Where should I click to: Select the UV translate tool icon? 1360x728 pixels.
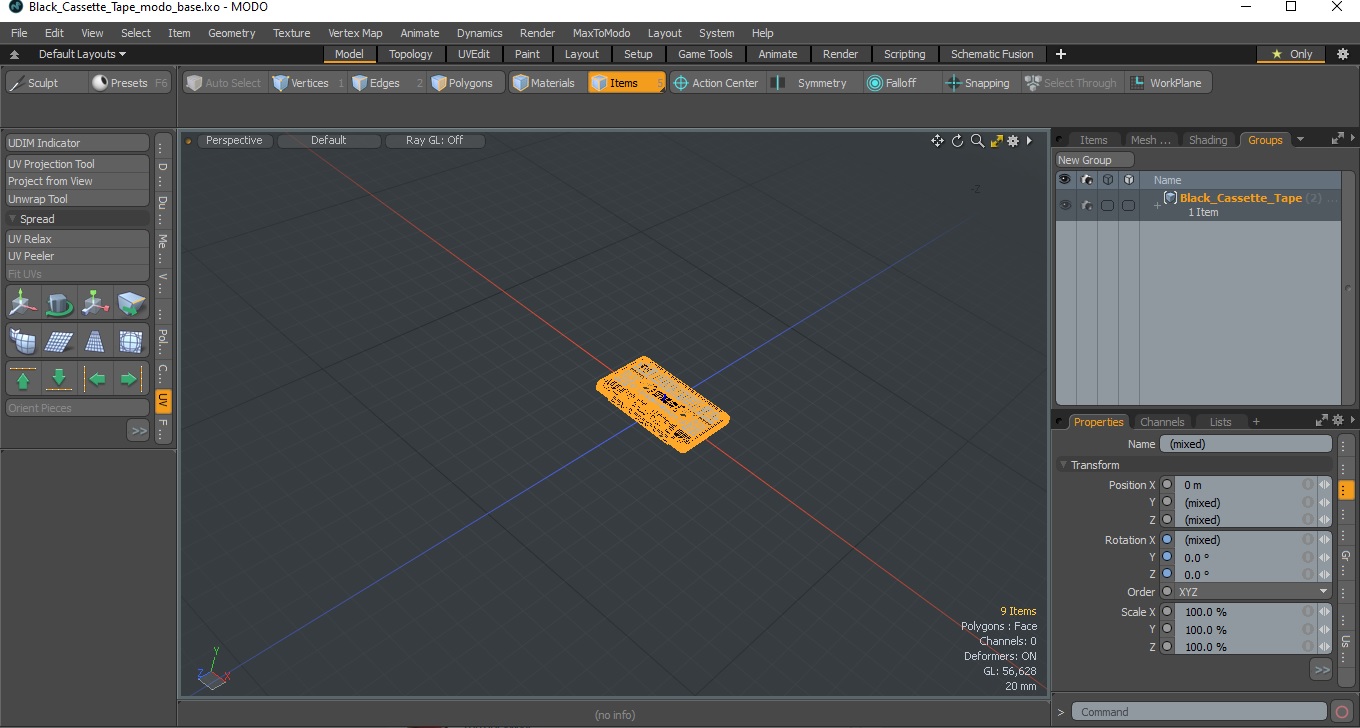[x=23, y=302]
